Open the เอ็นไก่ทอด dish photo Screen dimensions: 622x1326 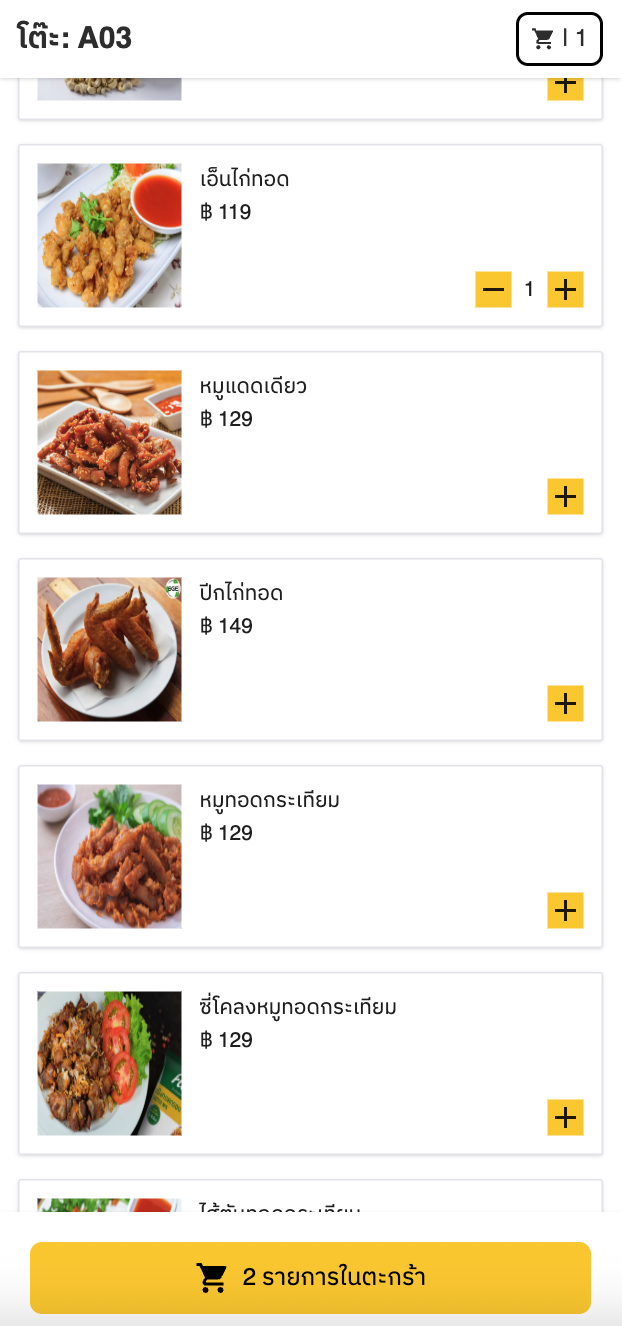click(x=108, y=235)
